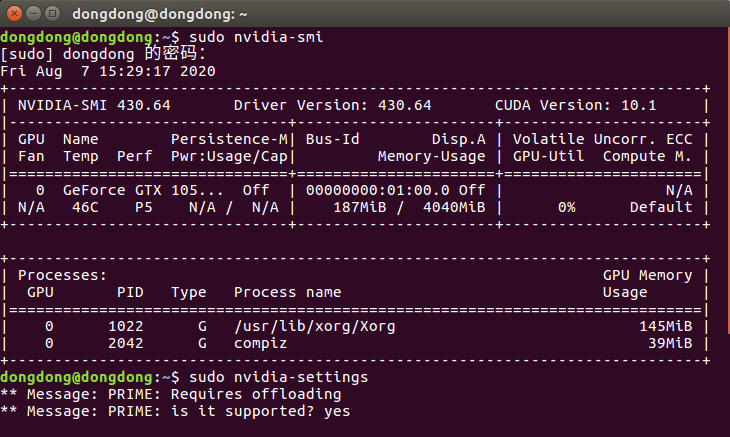Click PID 2042 in the process list
The image size is (730, 437).
[133, 343]
